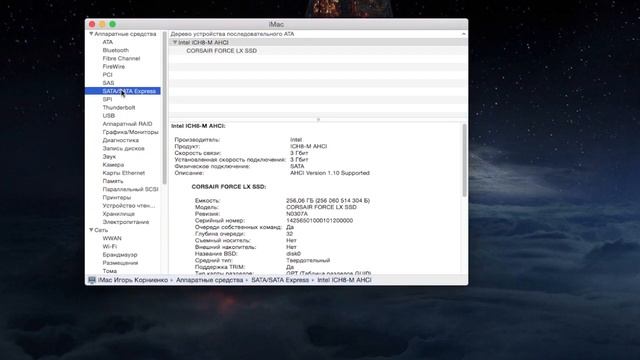The image size is (640, 360).
Task: Select FireWire in the sidebar
Action: [113, 67]
